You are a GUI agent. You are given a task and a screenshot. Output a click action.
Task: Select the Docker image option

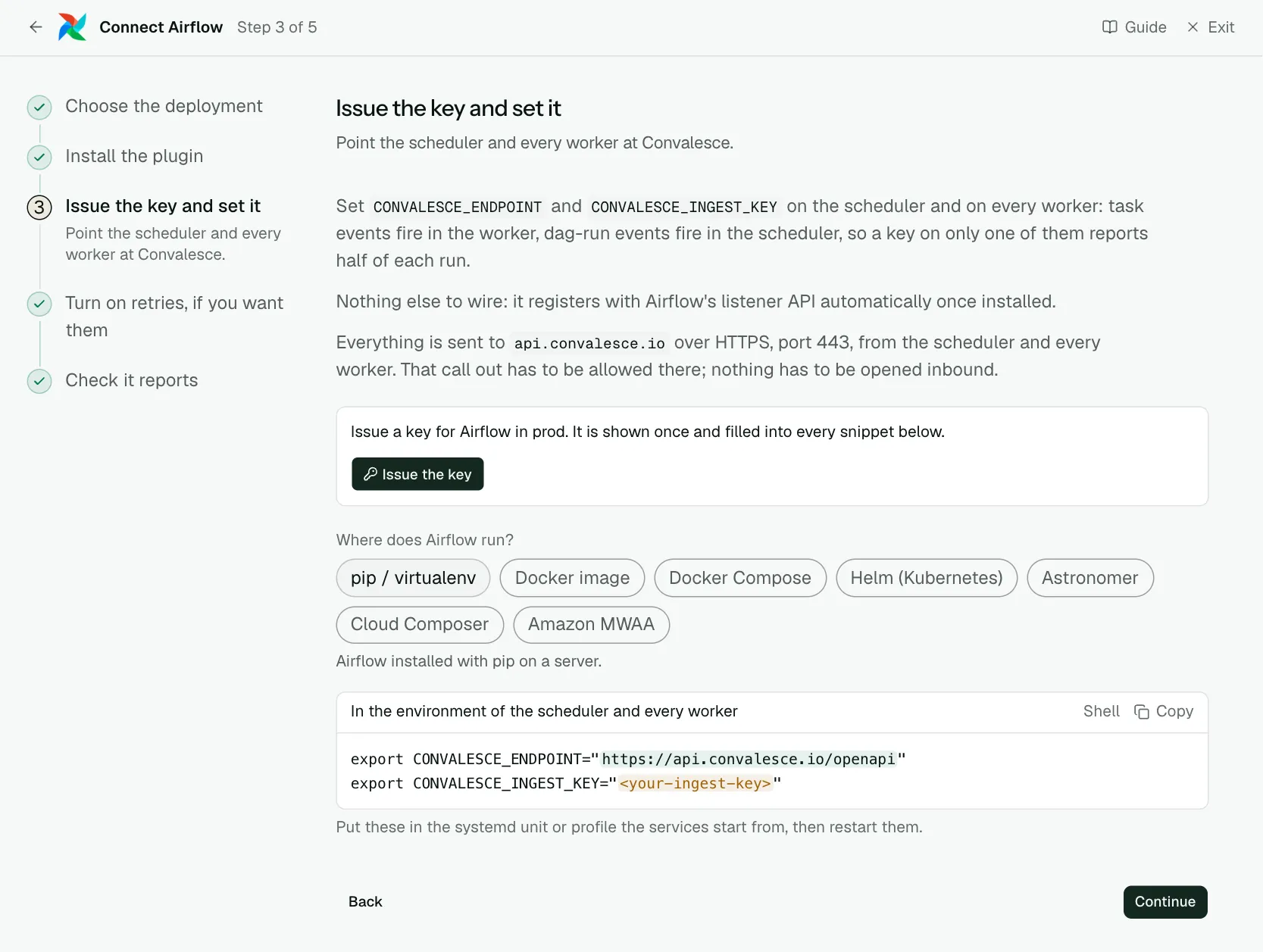point(572,578)
